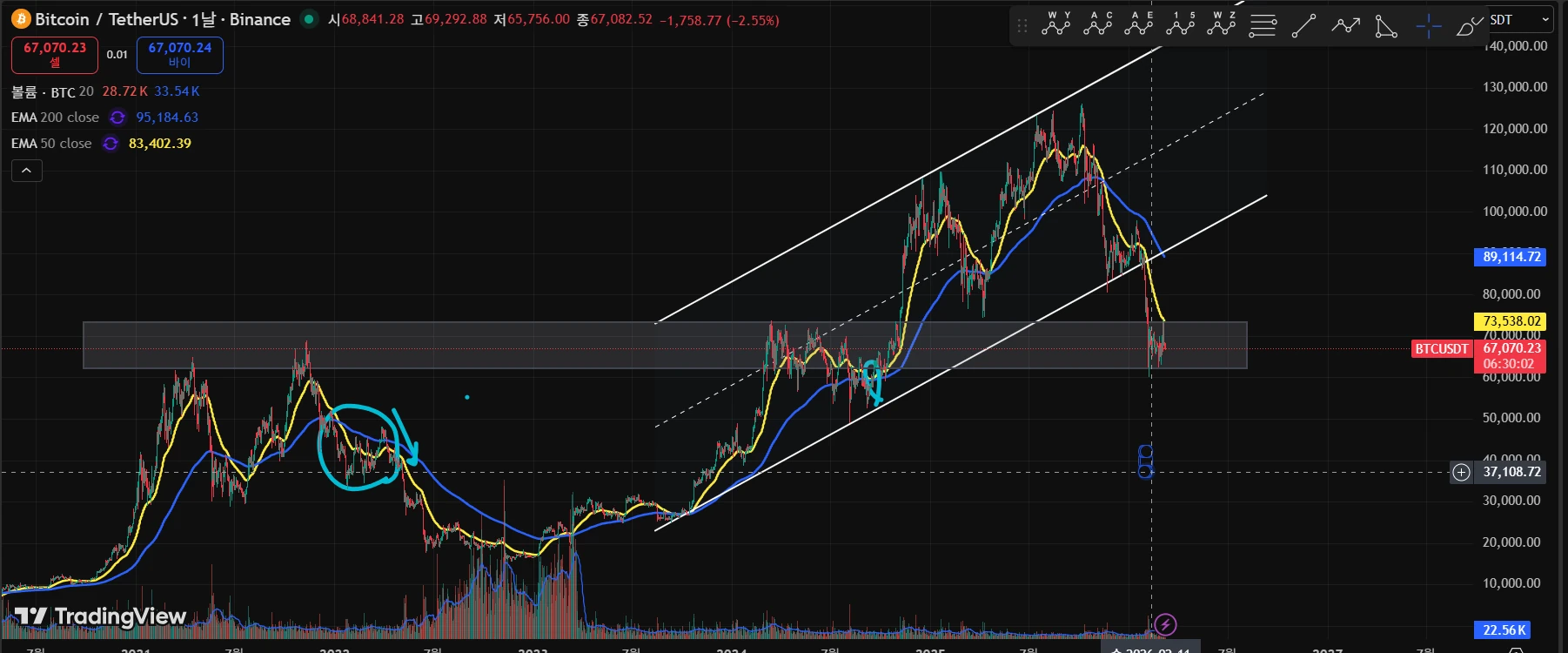Click the 83,402.39 EMA 50 value
The width and height of the screenshot is (1568, 653).
160,144
